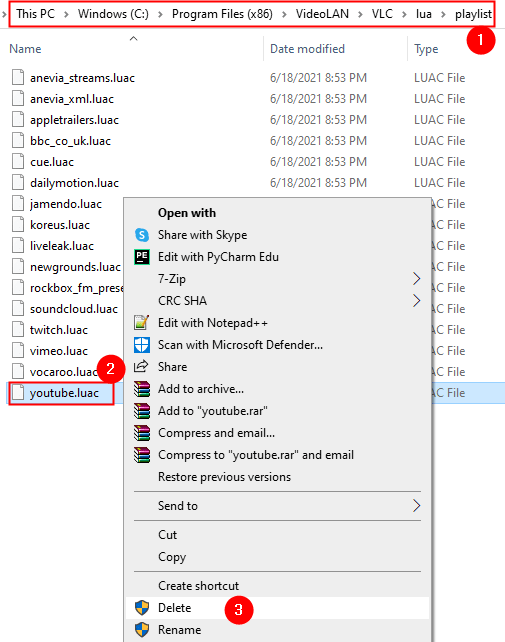Viewport: 505px width, 642px height.
Task: Click the admin shield icon beside Rename
Action: (142, 630)
